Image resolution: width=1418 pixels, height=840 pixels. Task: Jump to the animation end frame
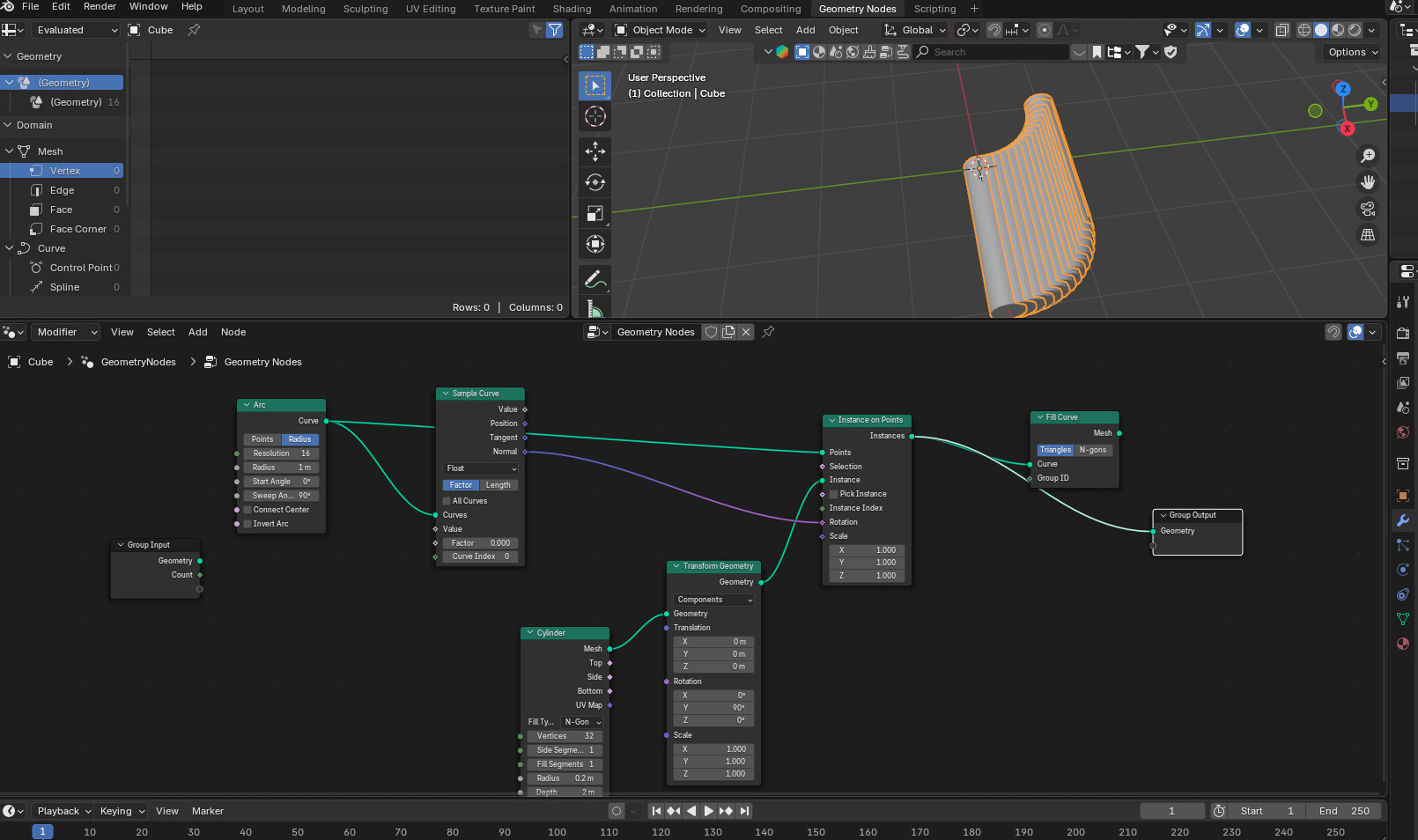coord(745,811)
